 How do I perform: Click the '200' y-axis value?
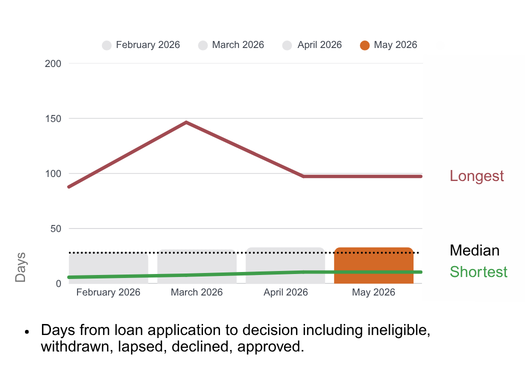pyautogui.click(x=53, y=64)
